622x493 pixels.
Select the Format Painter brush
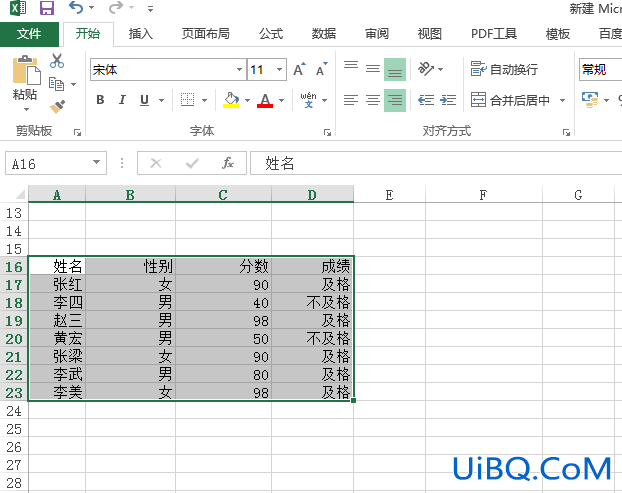pos(57,106)
